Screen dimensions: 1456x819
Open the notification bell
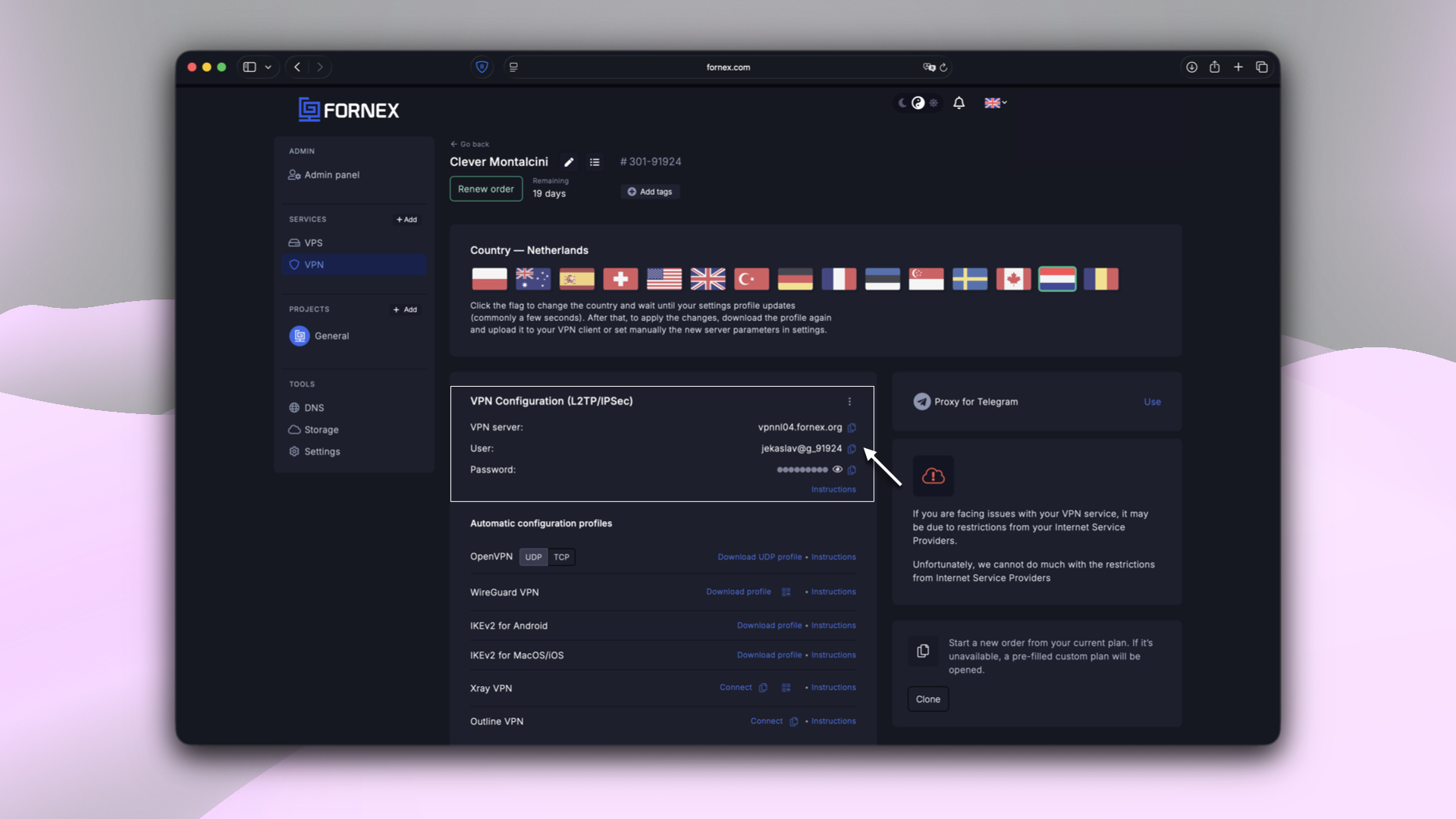tap(959, 102)
